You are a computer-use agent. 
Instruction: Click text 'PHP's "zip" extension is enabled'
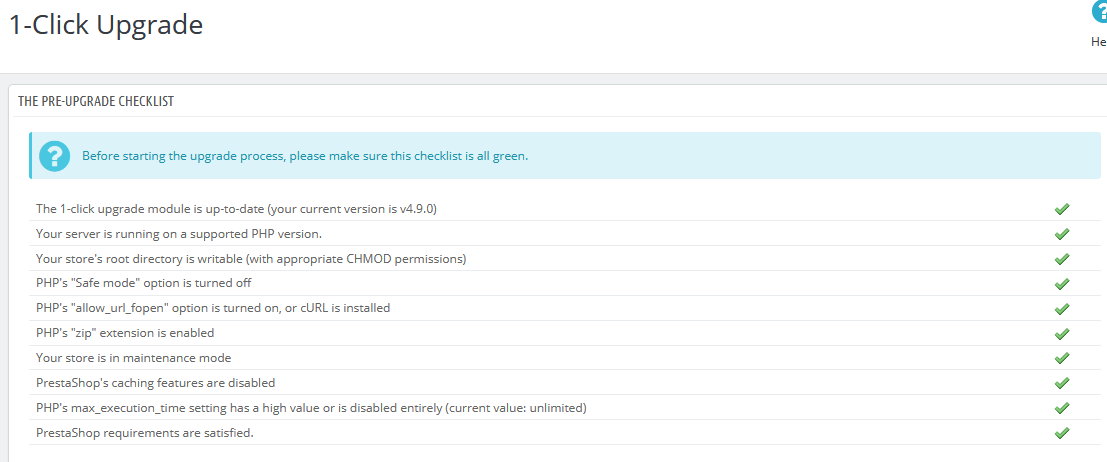(125, 332)
